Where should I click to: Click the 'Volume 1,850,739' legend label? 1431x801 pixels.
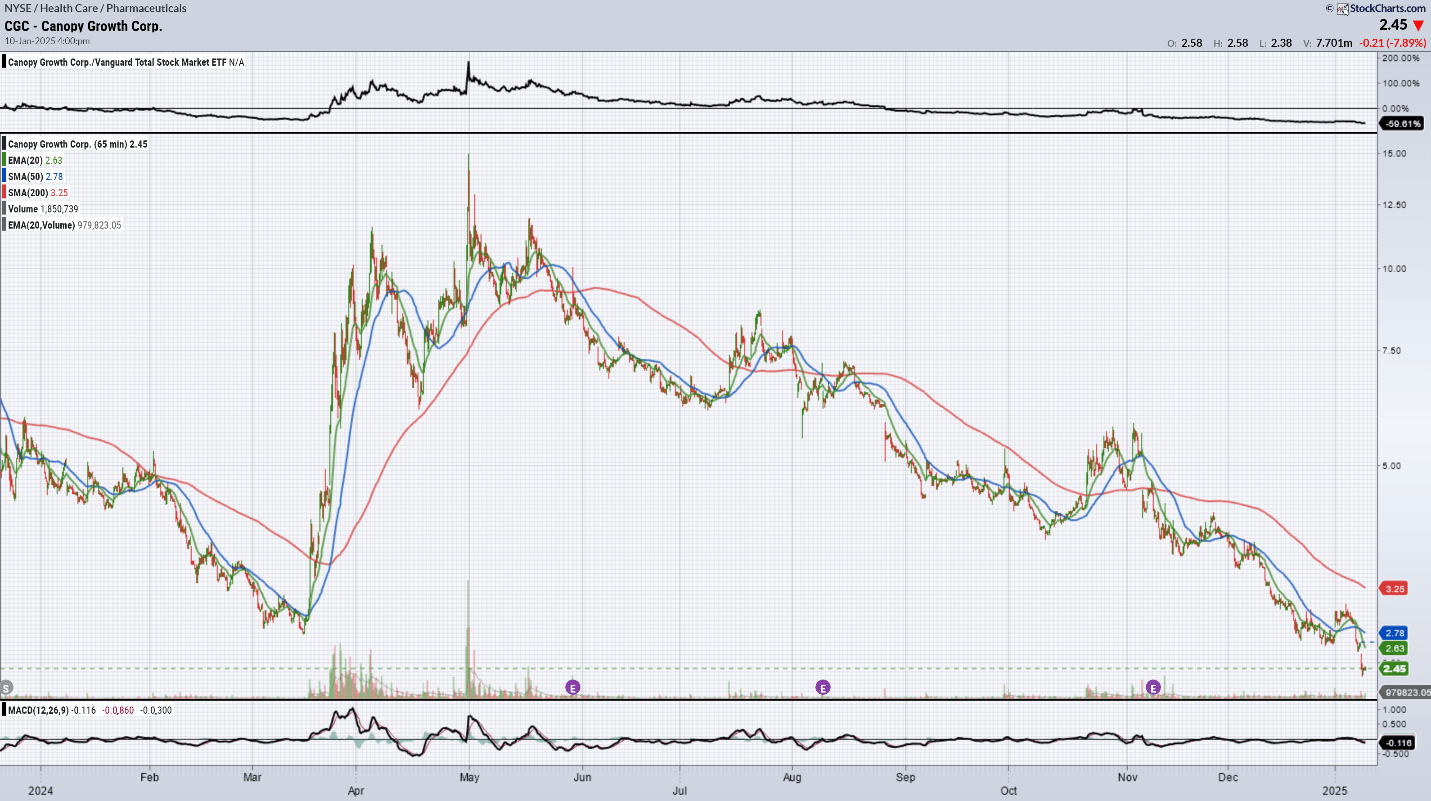(43, 208)
